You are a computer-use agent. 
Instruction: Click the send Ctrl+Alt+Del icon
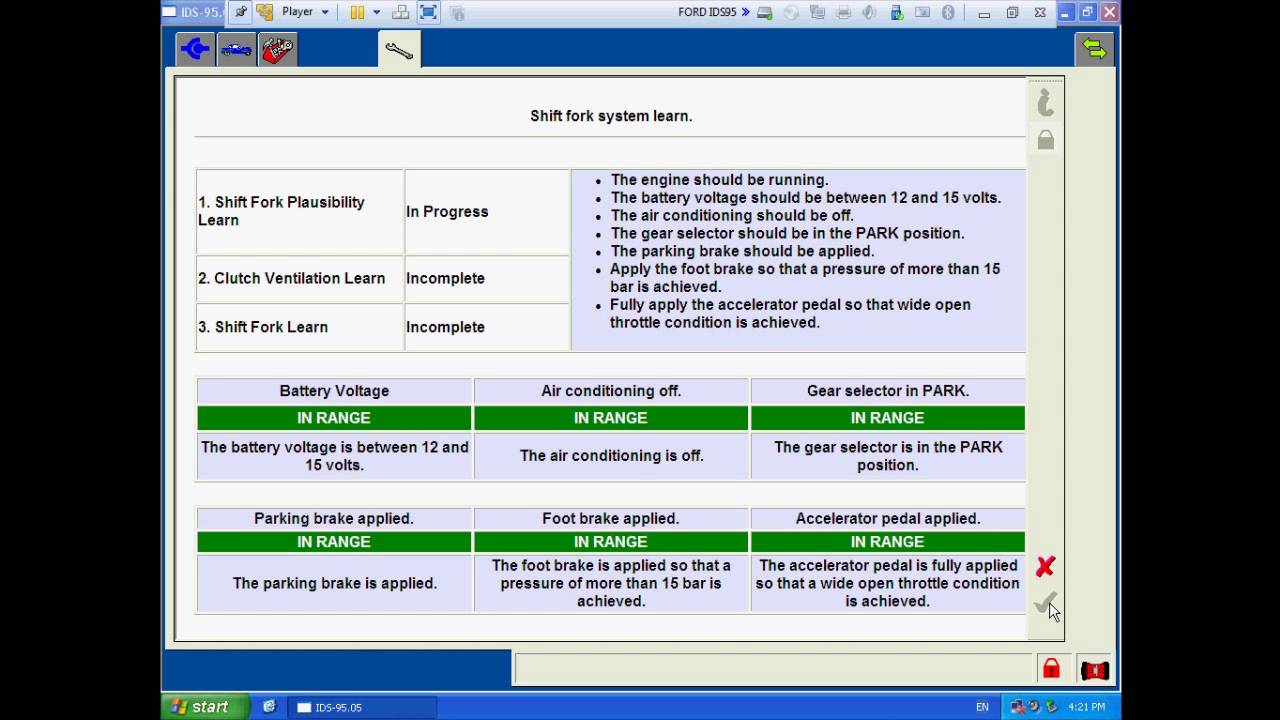[401, 12]
